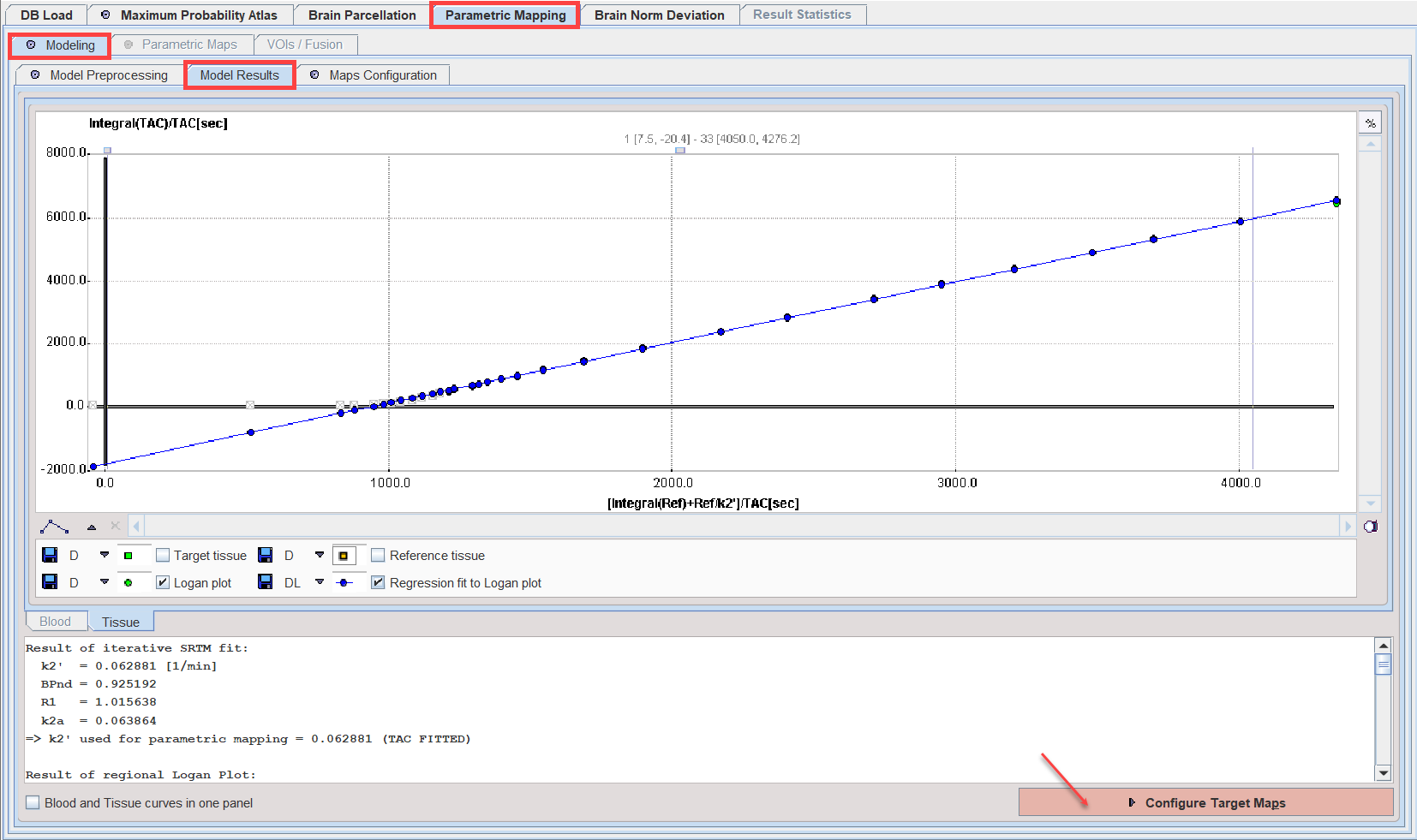Click results text scrollbar down arrow
1417x840 pixels.
point(1383,773)
